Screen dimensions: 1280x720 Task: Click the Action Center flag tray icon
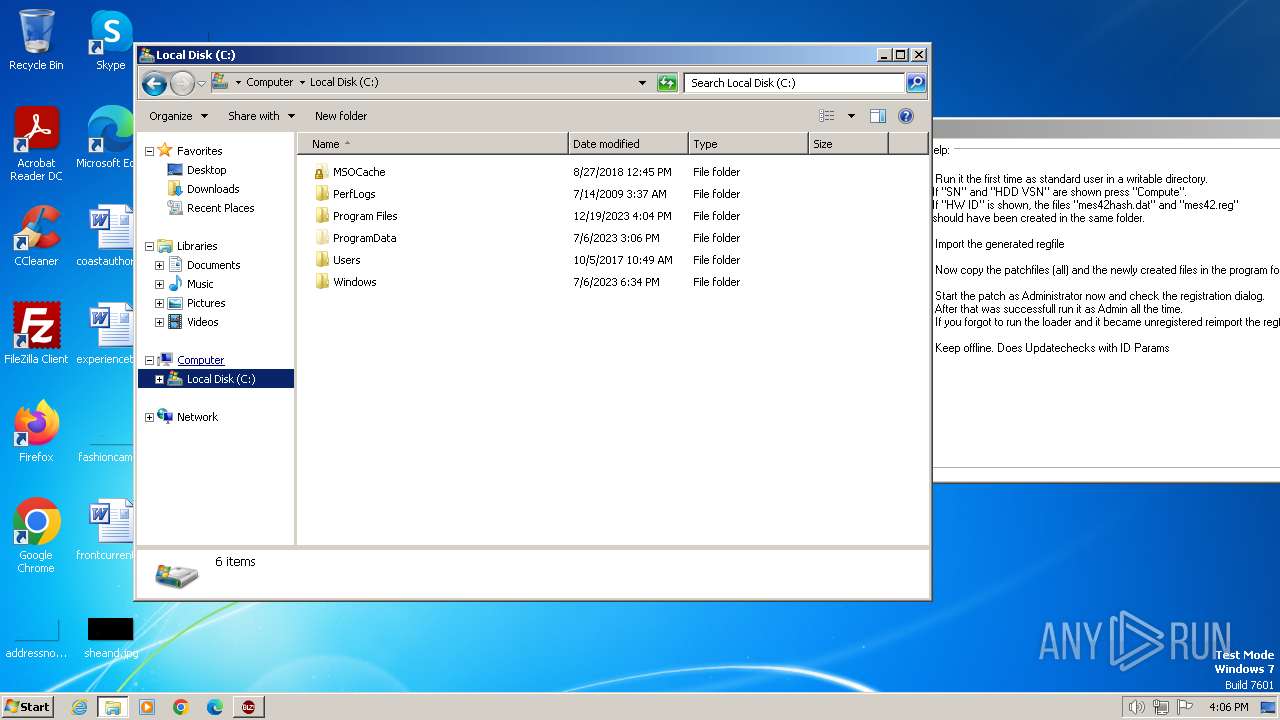(1185, 707)
